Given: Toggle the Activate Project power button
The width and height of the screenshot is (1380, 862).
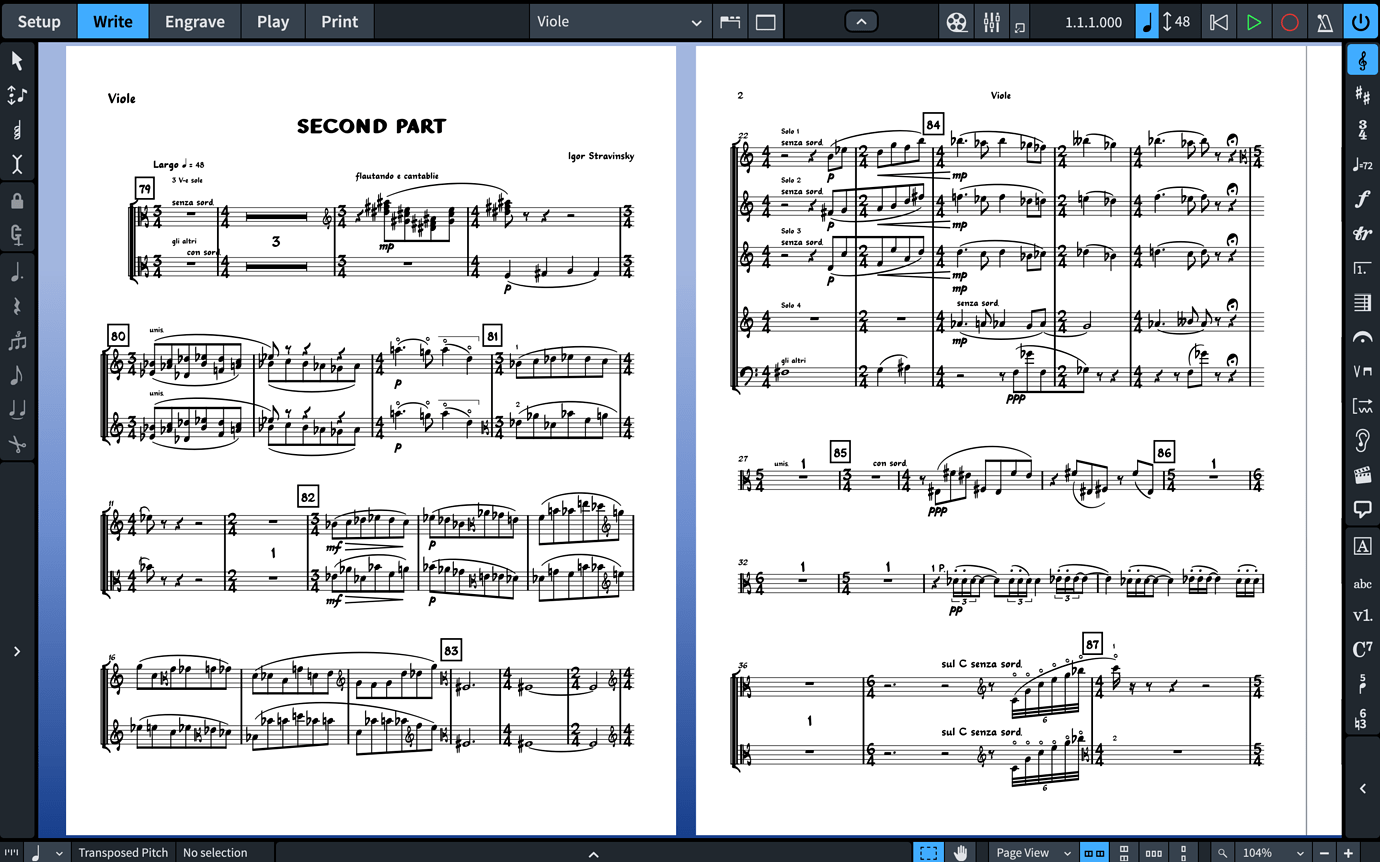Looking at the screenshot, I should tap(1361, 21).
